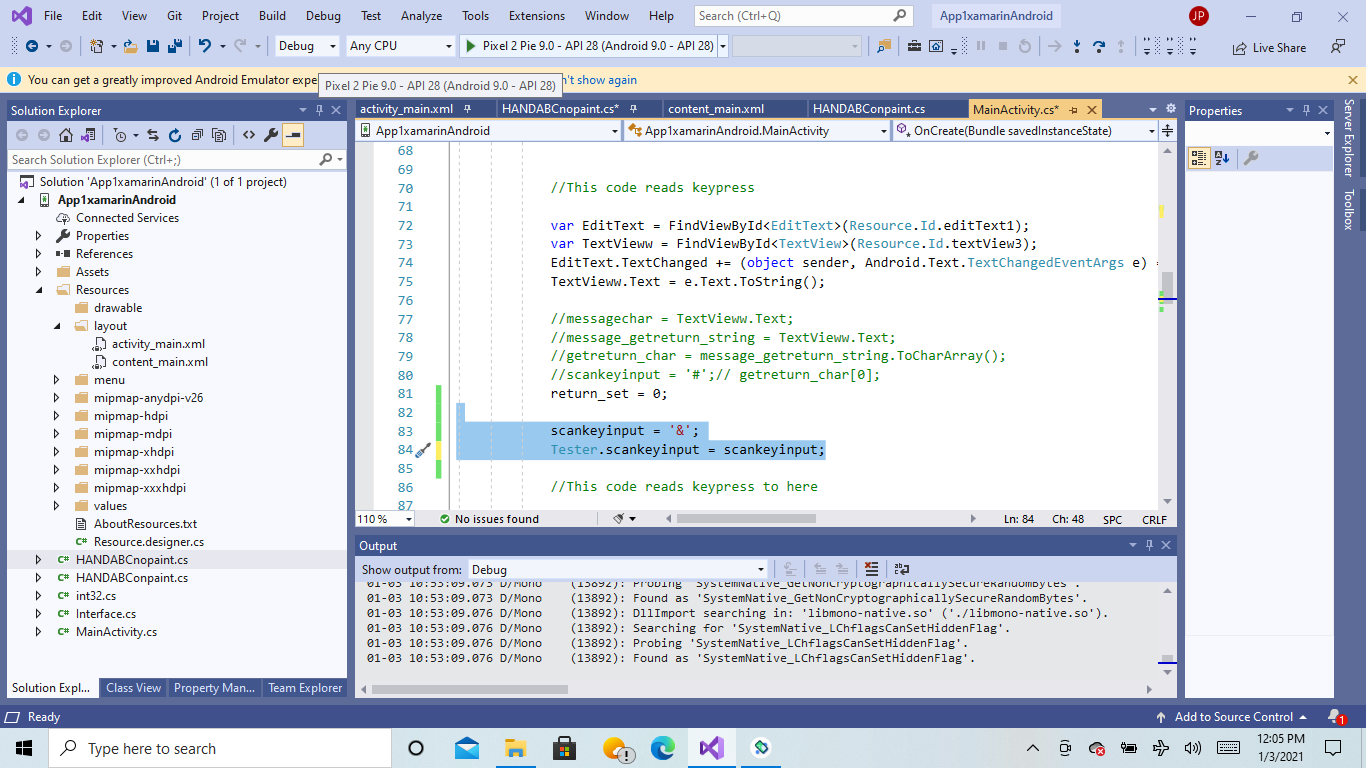Open the Show output from dropdown
The height and width of the screenshot is (768, 1366).
618,570
